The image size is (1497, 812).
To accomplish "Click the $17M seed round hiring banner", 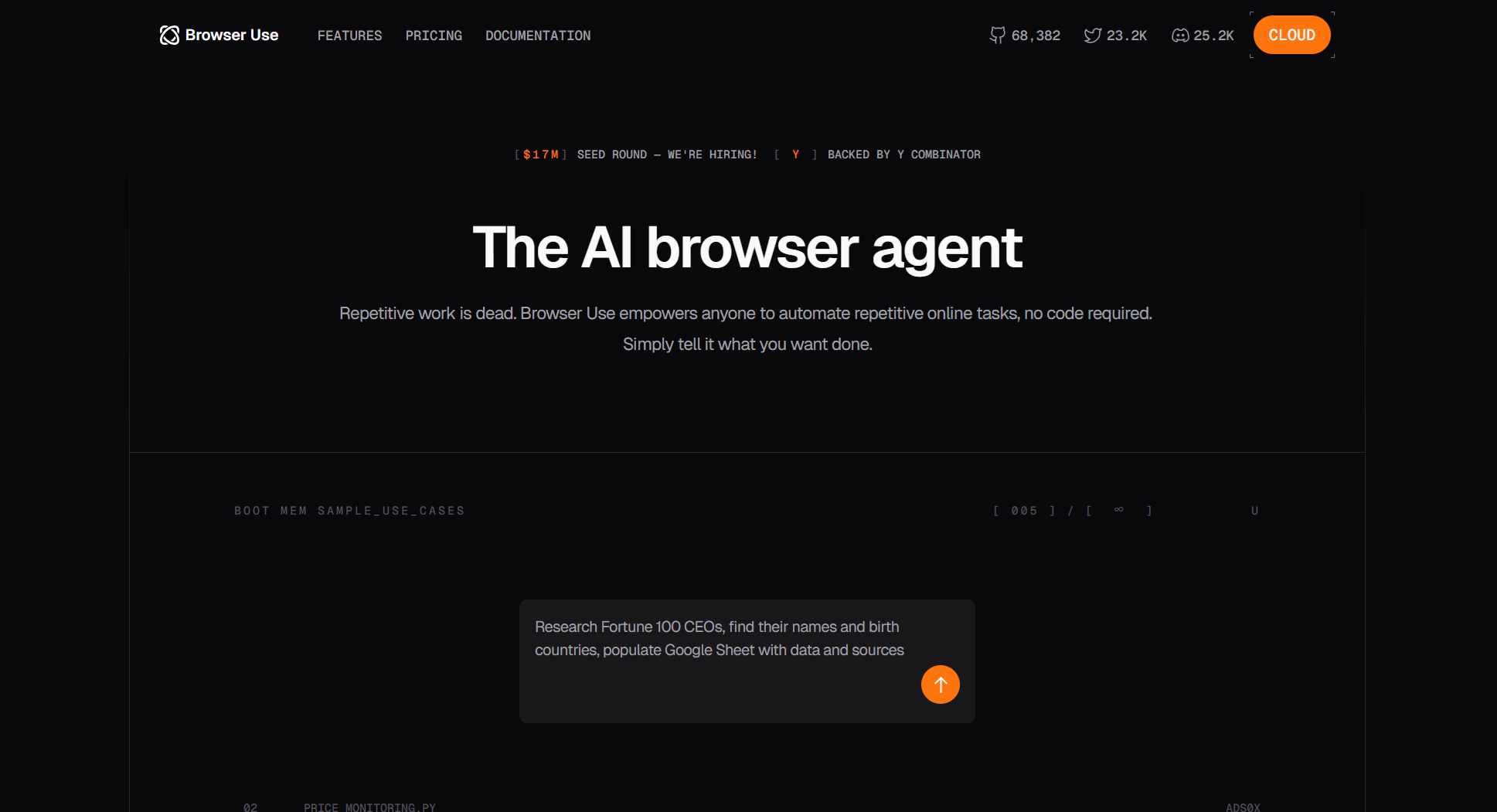I will pyautogui.click(x=636, y=155).
